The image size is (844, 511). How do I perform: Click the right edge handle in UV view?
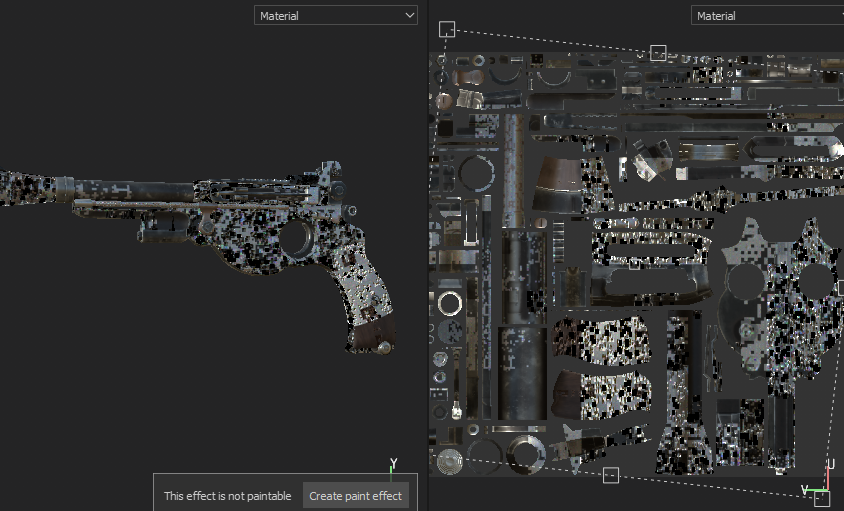tap(840, 288)
